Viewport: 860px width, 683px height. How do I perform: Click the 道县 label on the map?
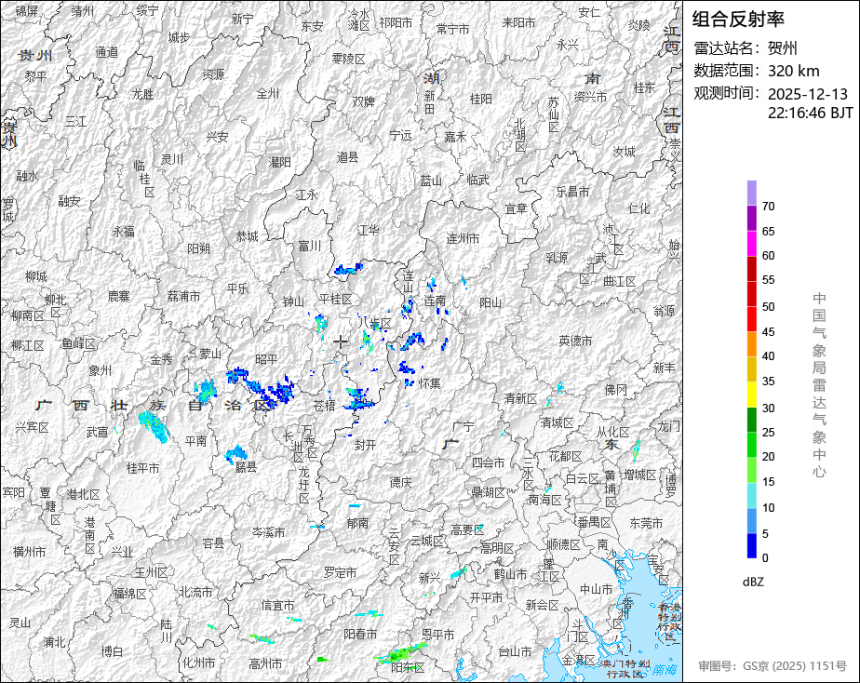click(x=347, y=157)
